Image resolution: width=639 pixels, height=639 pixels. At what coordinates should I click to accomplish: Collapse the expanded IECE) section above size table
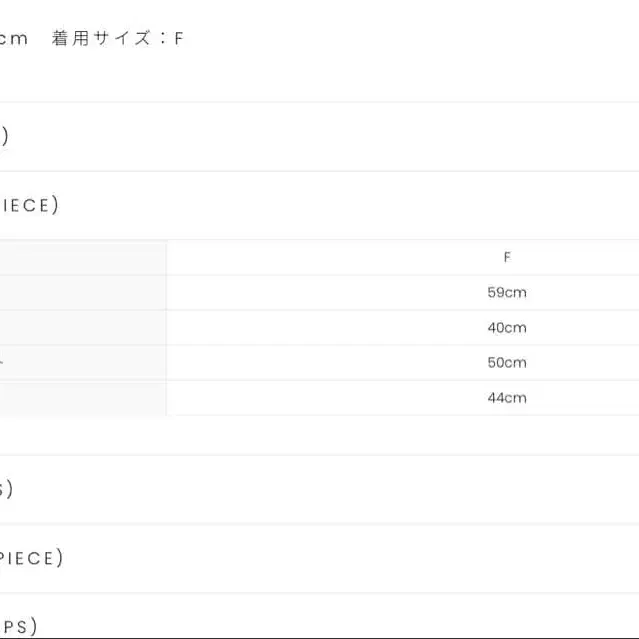pyautogui.click(x=30, y=206)
